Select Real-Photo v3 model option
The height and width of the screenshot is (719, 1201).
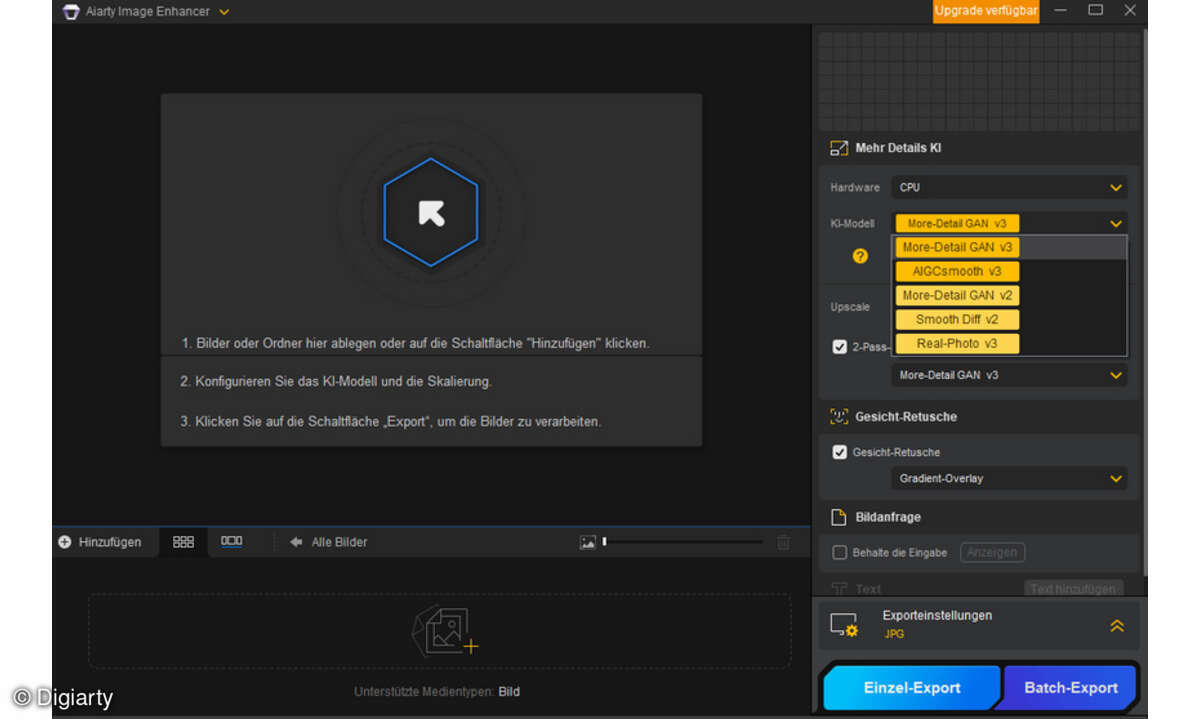pyautogui.click(x=957, y=343)
